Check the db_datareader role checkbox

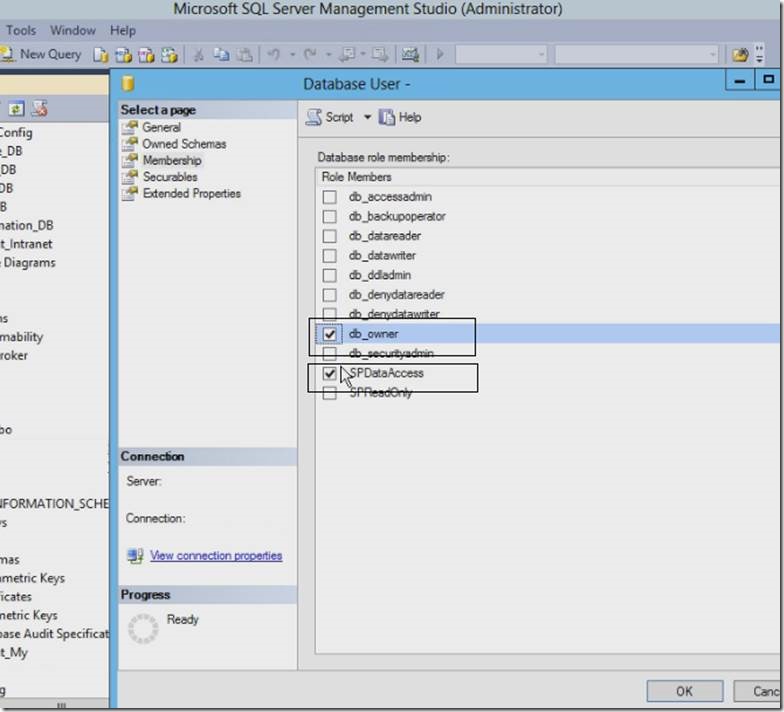[330, 236]
